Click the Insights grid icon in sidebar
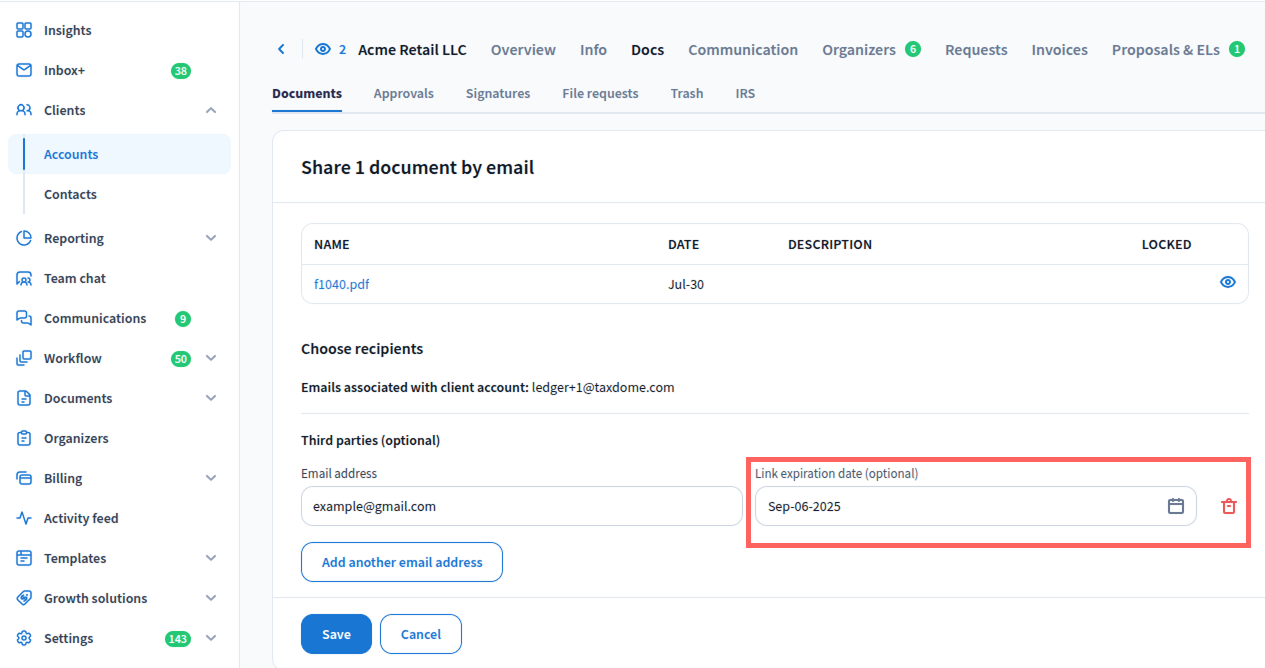Viewport: 1265px width, 668px height. pos(24,30)
